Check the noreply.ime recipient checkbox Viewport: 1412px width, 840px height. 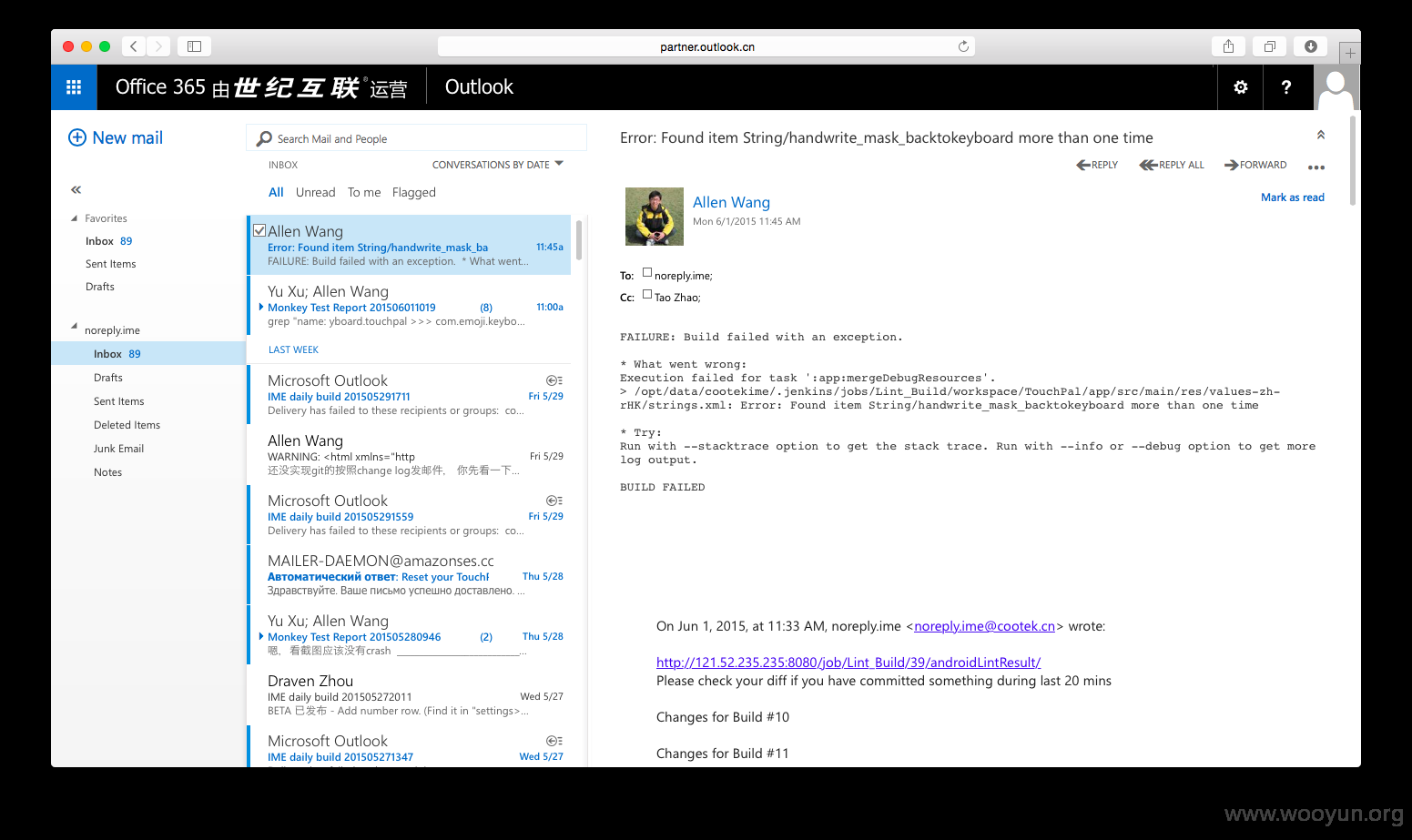tap(647, 272)
